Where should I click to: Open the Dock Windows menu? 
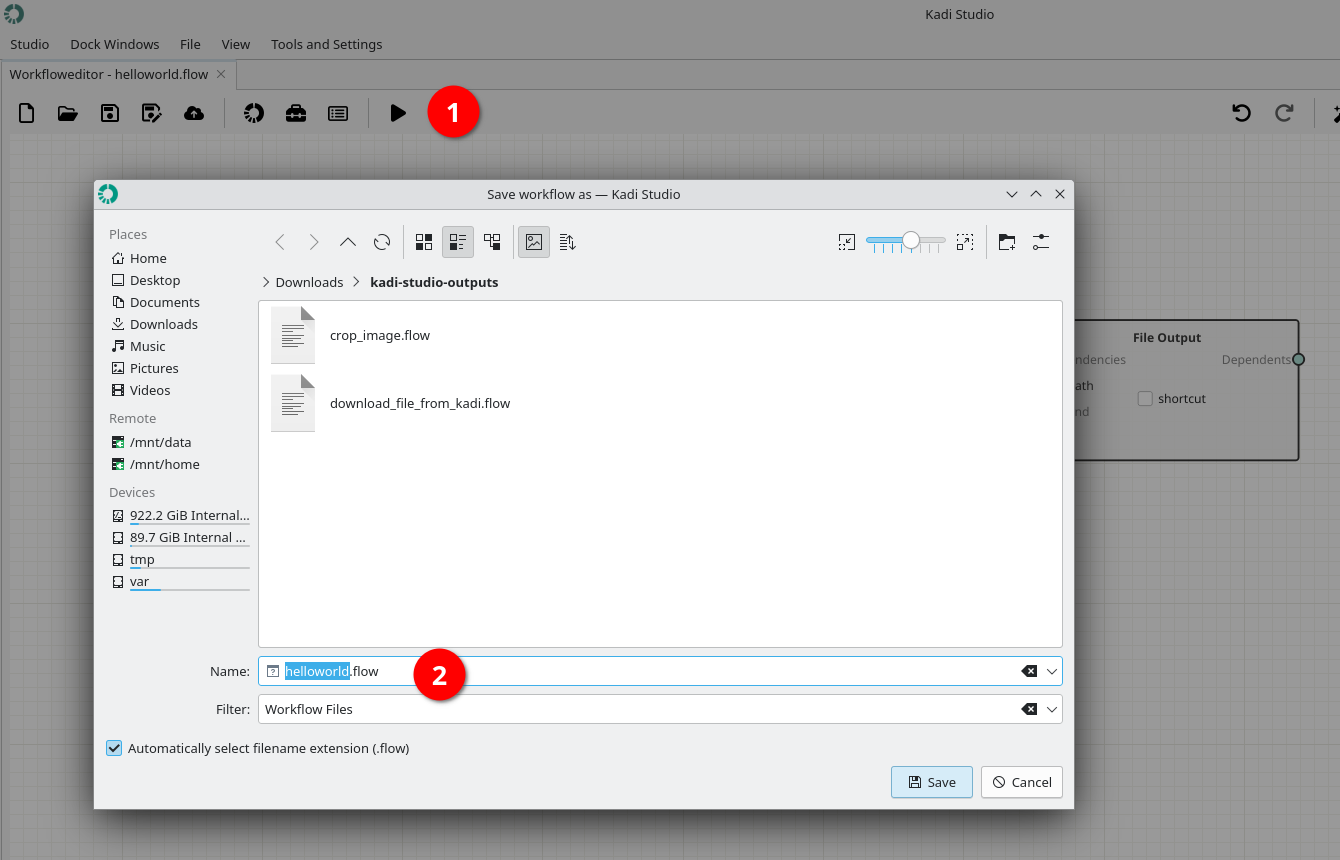[x=115, y=44]
